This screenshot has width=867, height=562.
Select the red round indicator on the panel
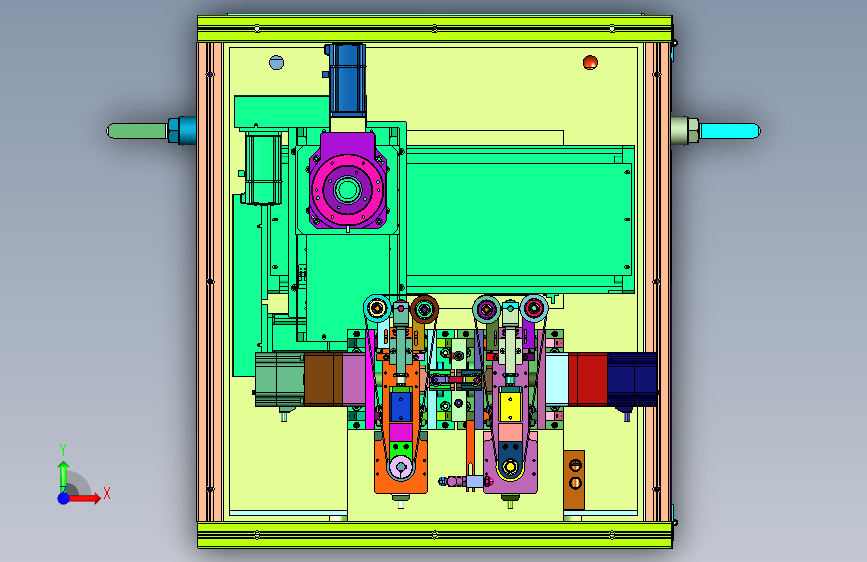(x=590, y=63)
